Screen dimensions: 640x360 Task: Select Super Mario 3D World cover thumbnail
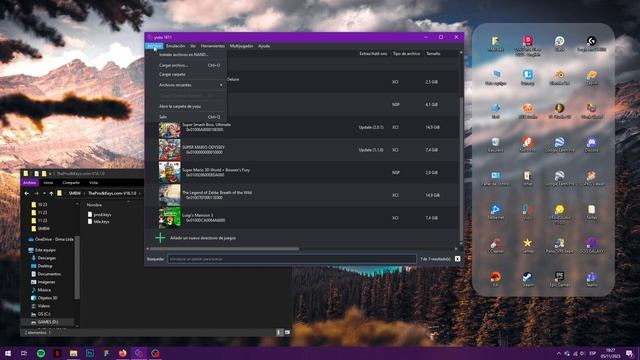[x=169, y=172]
